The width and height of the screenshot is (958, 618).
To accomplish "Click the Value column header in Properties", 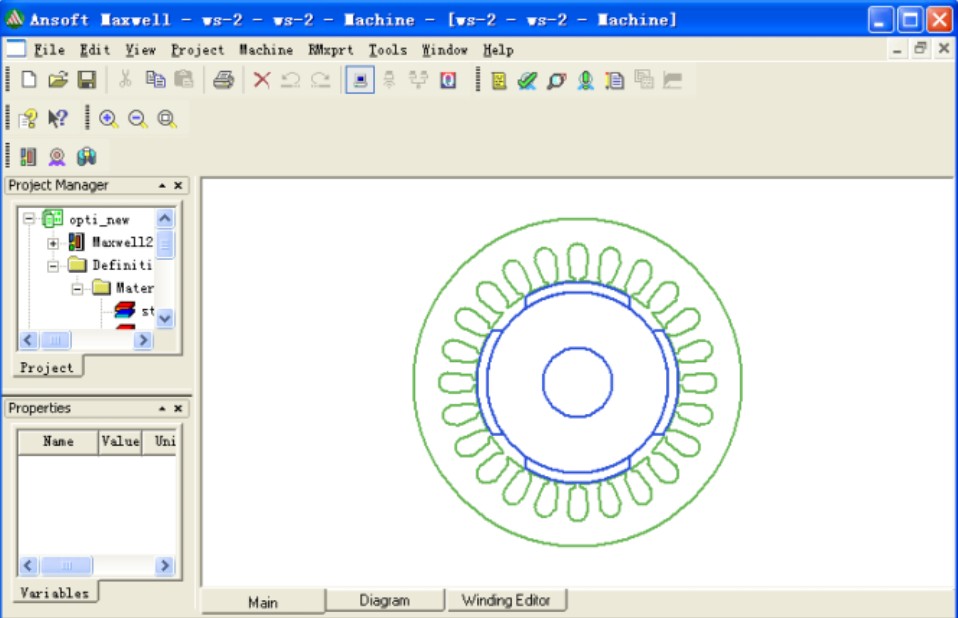I will pos(120,442).
